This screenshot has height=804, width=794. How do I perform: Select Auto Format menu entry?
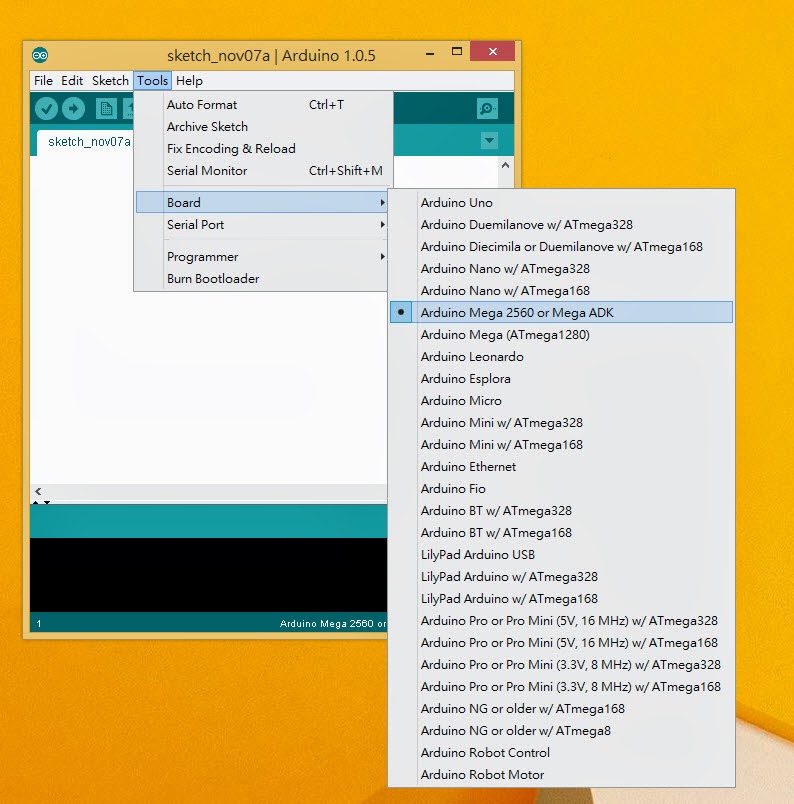[x=262, y=105]
